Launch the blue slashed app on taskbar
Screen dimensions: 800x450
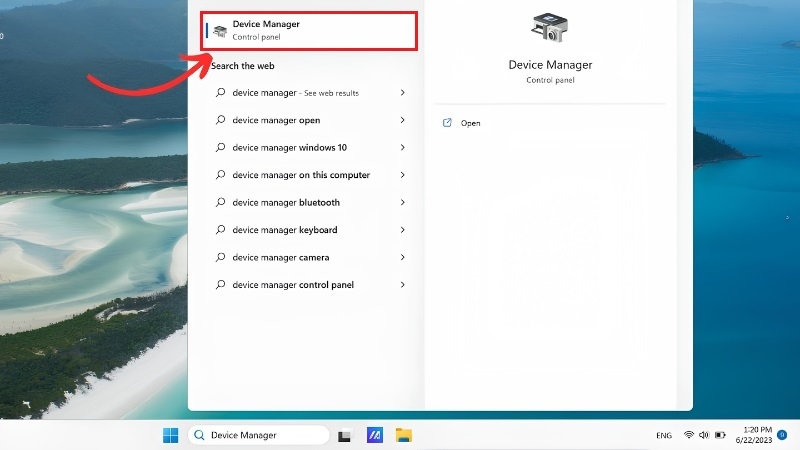click(x=374, y=435)
